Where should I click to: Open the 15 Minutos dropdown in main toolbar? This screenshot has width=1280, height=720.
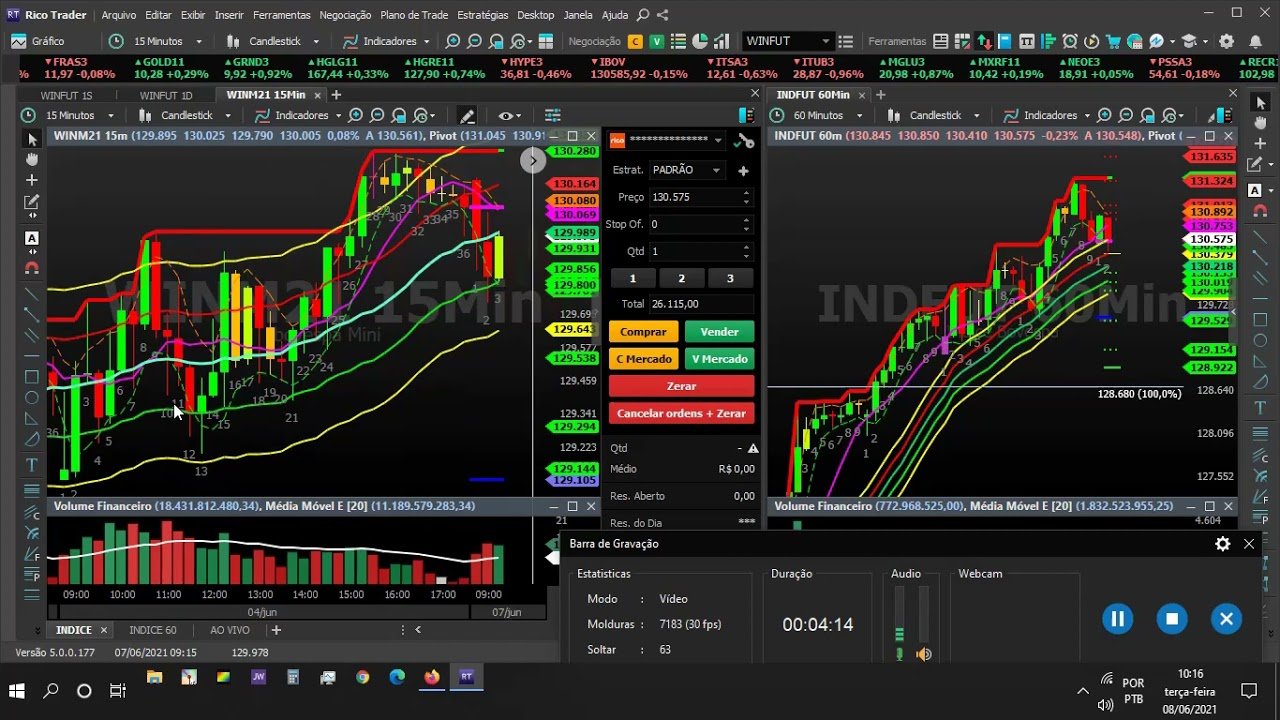tap(156, 41)
